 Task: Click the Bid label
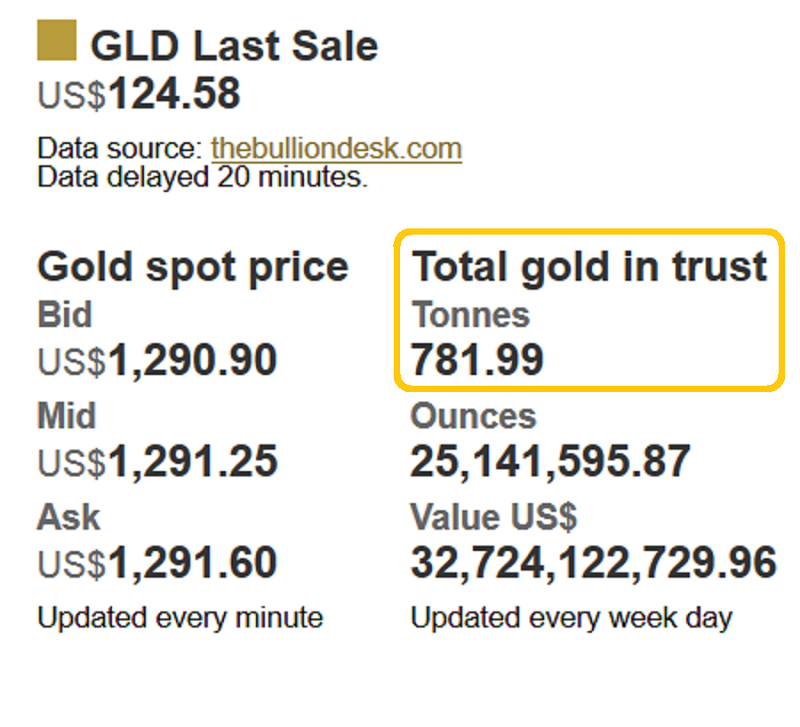(x=65, y=315)
